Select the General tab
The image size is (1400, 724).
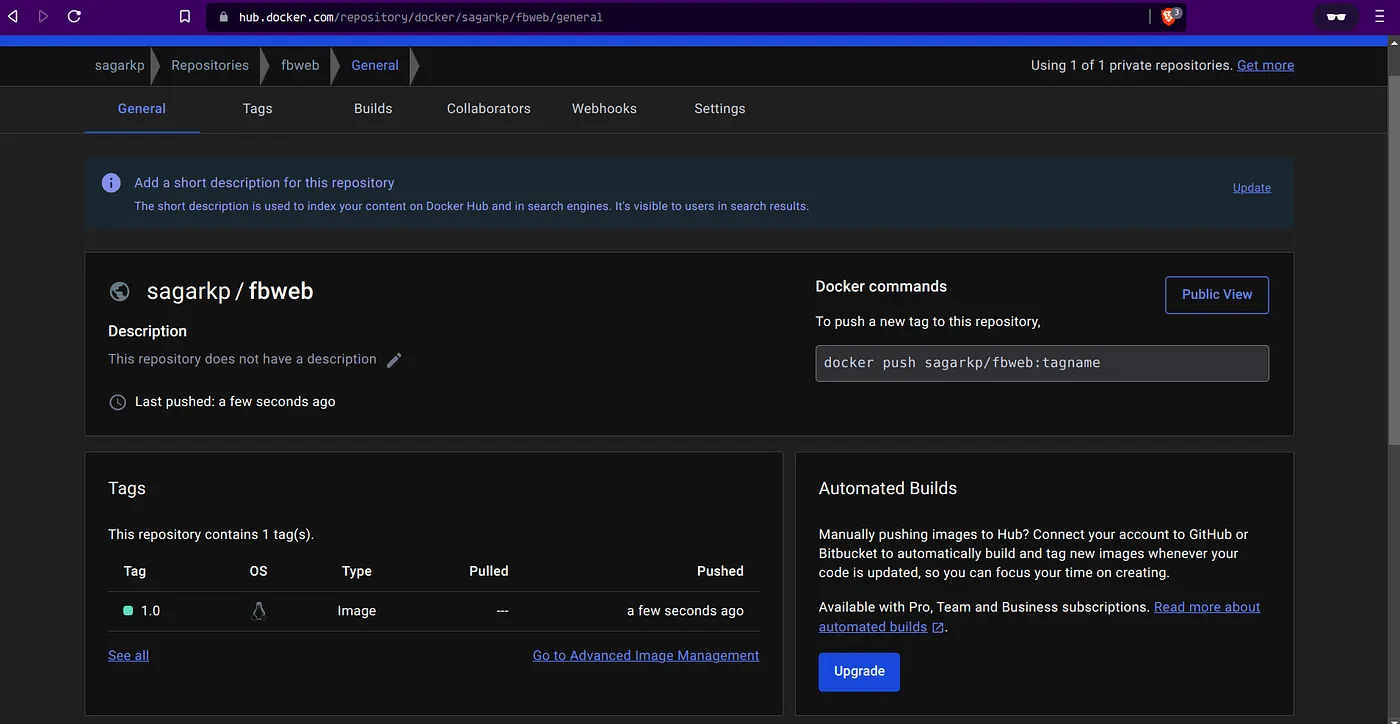pyautogui.click(x=142, y=109)
